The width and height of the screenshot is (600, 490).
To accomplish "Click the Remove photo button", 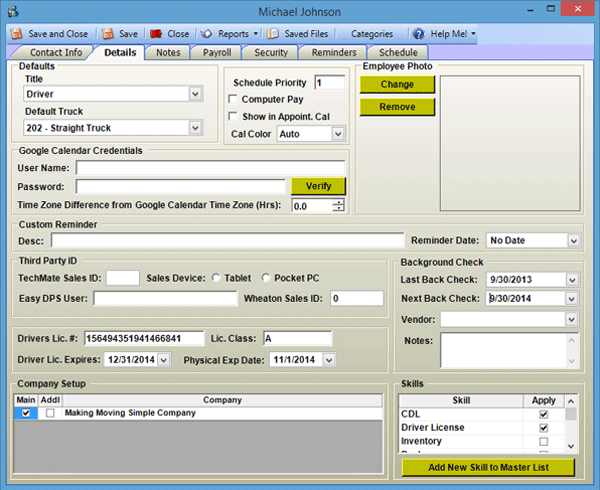I will [x=397, y=107].
